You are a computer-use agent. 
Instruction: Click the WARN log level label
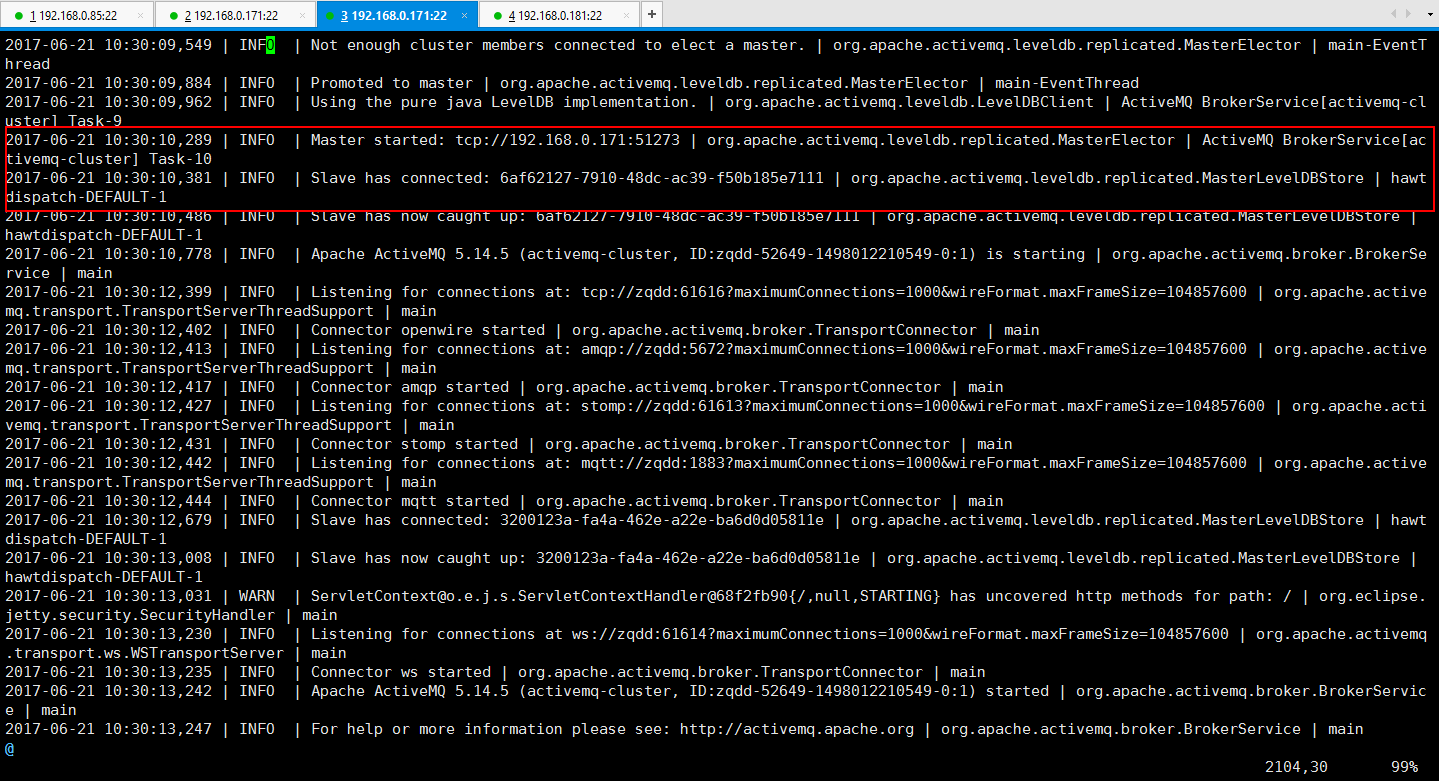tap(257, 596)
